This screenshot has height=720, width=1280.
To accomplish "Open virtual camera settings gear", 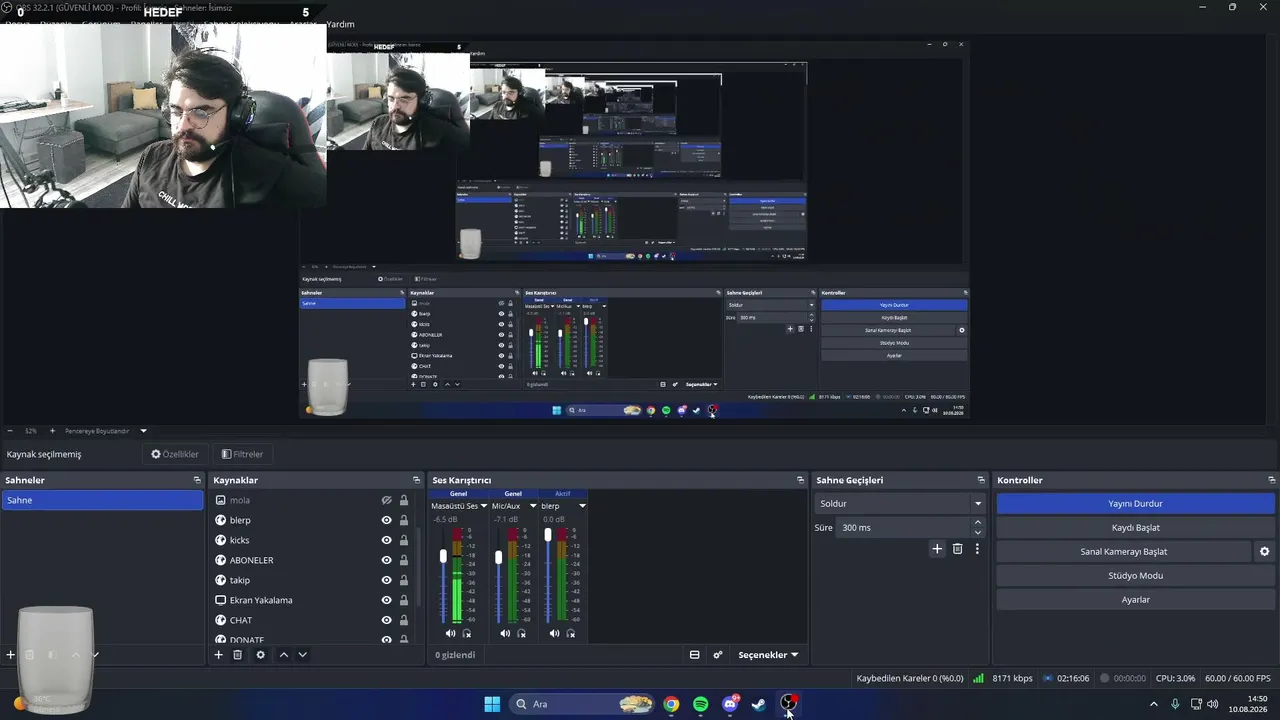I will (1264, 552).
